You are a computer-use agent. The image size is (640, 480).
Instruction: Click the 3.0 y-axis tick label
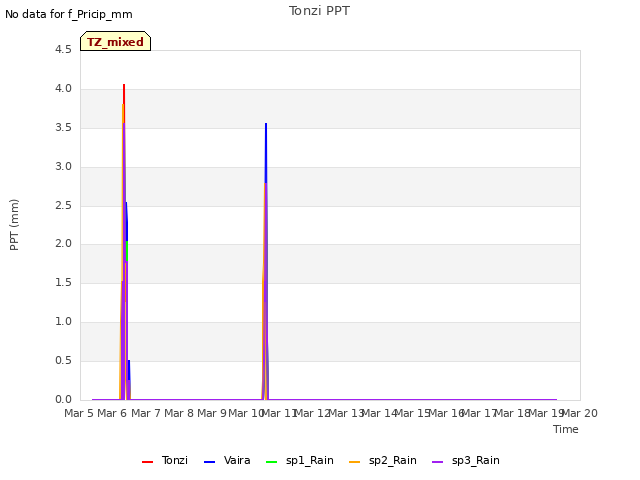coord(63,167)
